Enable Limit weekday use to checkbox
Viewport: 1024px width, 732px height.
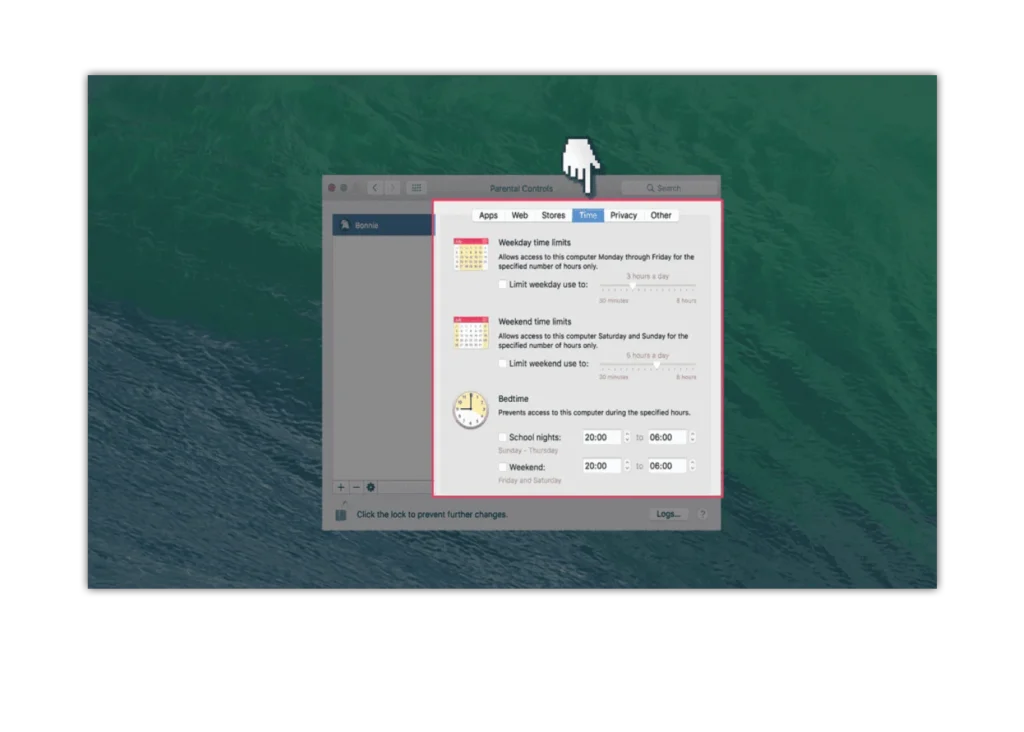pyautogui.click(x=502, y=285)
